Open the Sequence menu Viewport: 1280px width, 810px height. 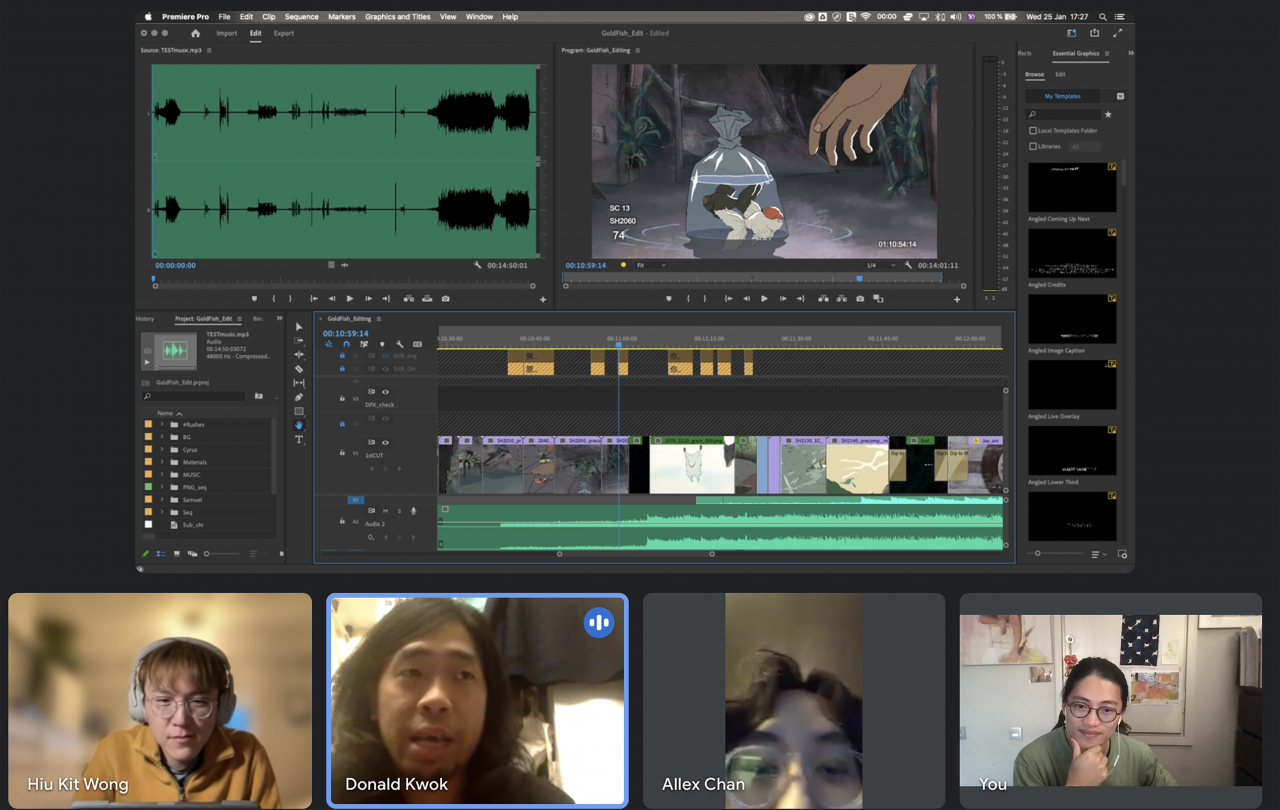pyautogui.click(x=301, y=17)
